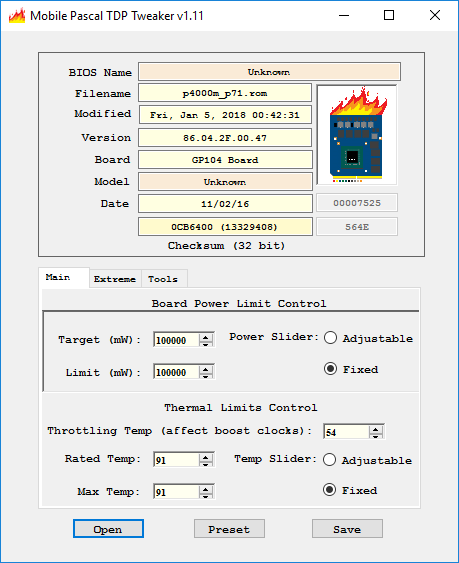The image size is (459, 563).
Task: Switch to the Main tab
Action: [64, 278]
